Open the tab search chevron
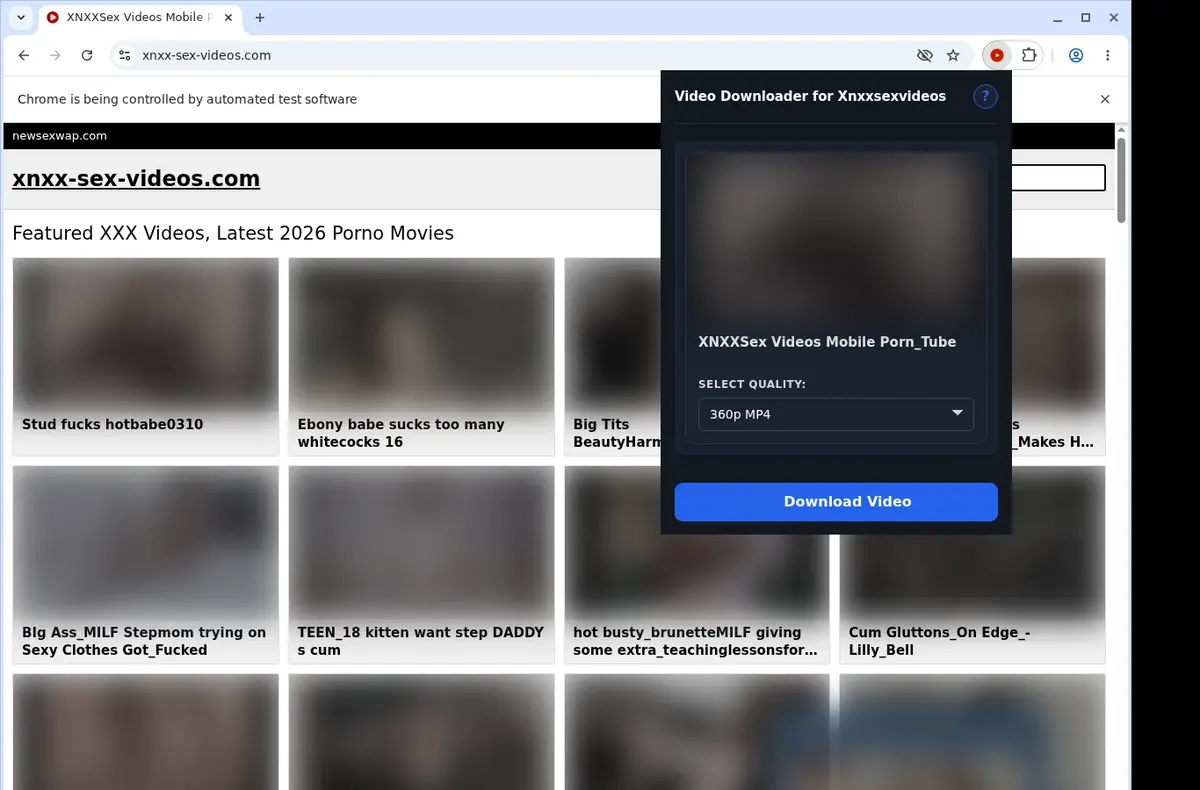The image size is (1200, 790). click(x=20, y=18)
